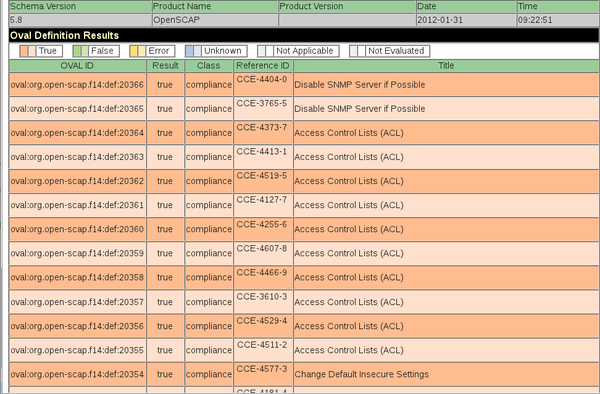Click the compliance class in def:20354 row
600x394 pixels.
tap(209, 374)
